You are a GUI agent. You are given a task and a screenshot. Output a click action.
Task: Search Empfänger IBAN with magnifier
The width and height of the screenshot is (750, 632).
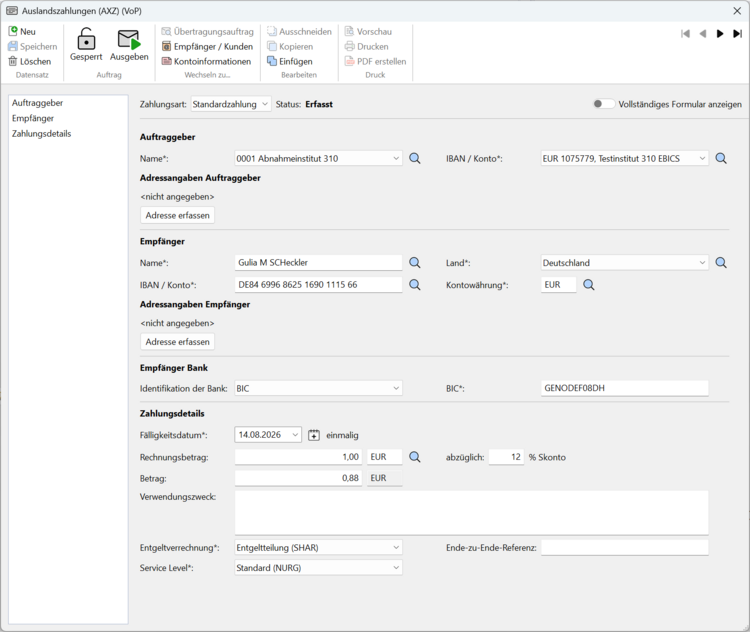(415, 285)
